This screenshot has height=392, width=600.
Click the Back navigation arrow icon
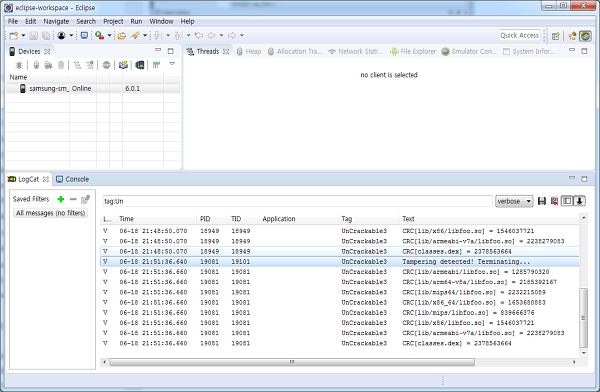(211, 36)
